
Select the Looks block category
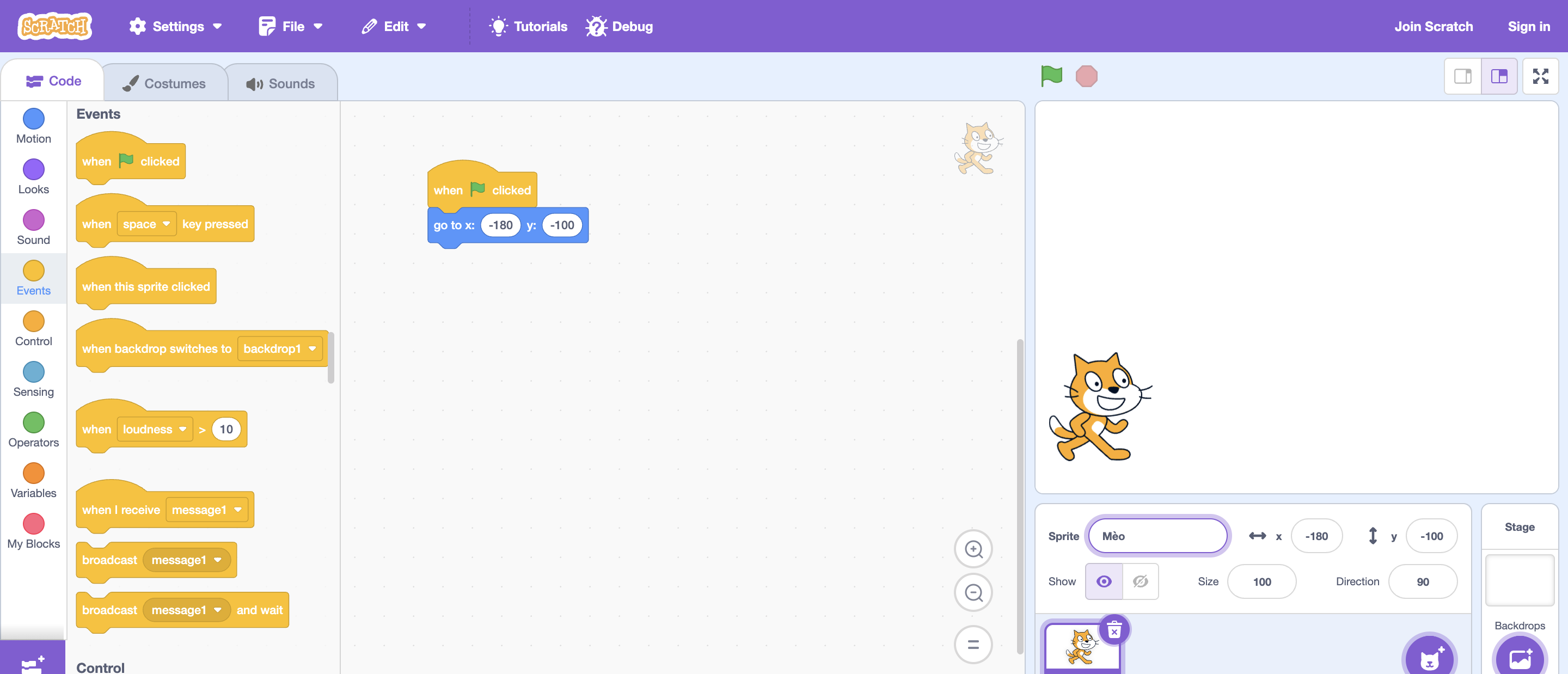[33, 176]
